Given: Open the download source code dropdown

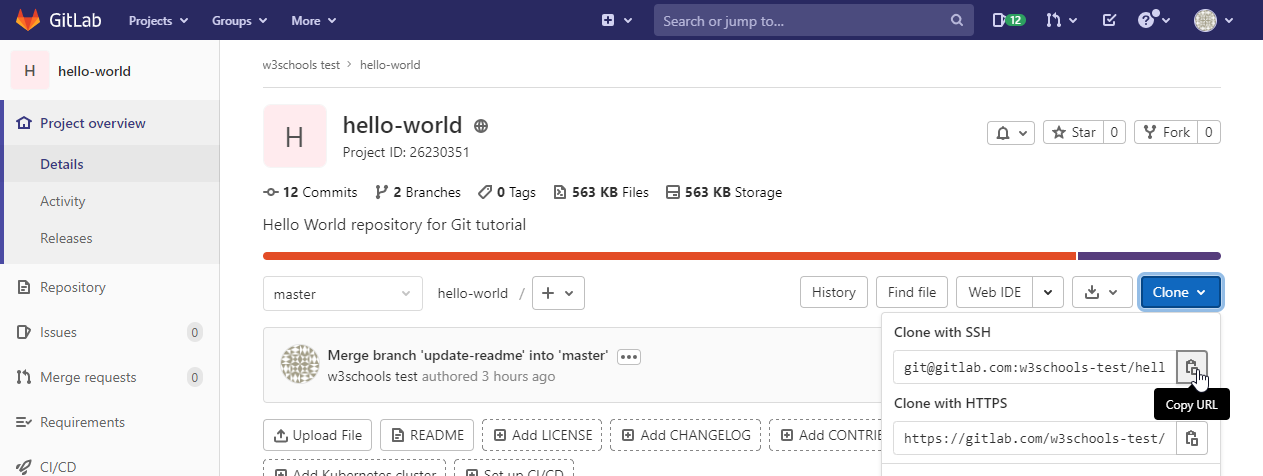Looking at the screenshot, I should click(x=1101, y=292).
